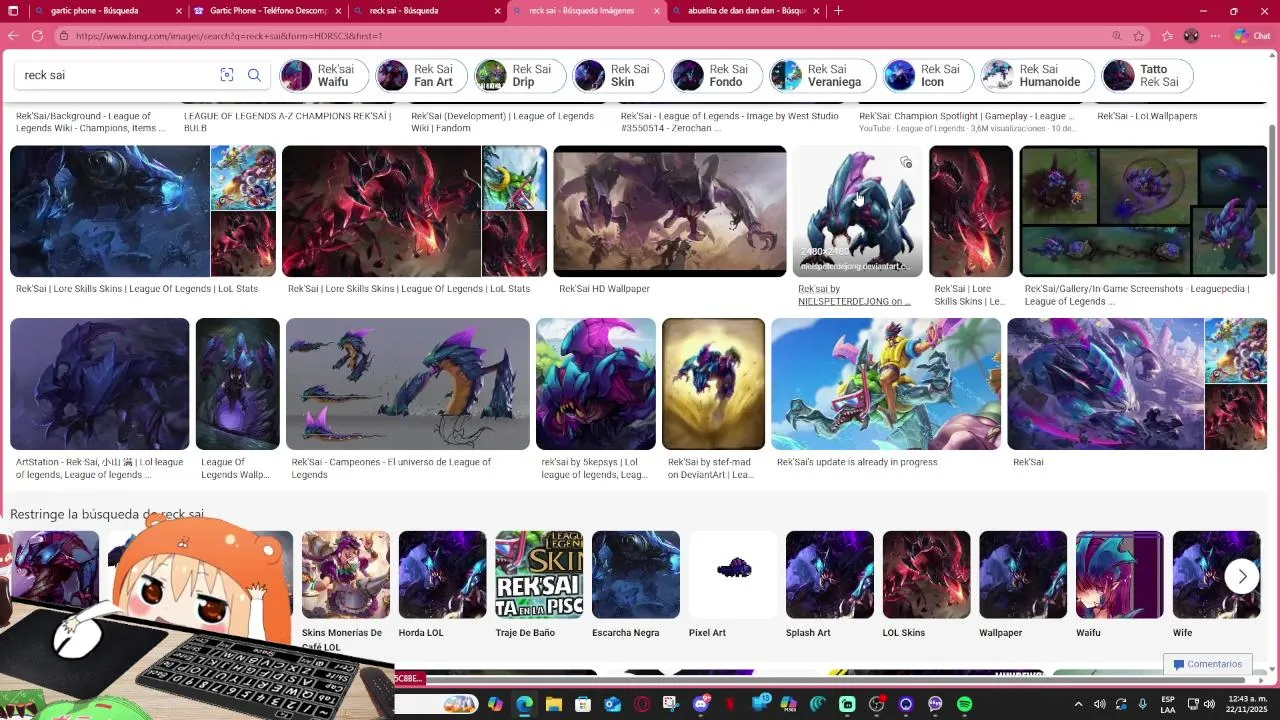Click the page vertical scrollbar thumb
The image size is (1280, 720).
tap(1272, 200)
